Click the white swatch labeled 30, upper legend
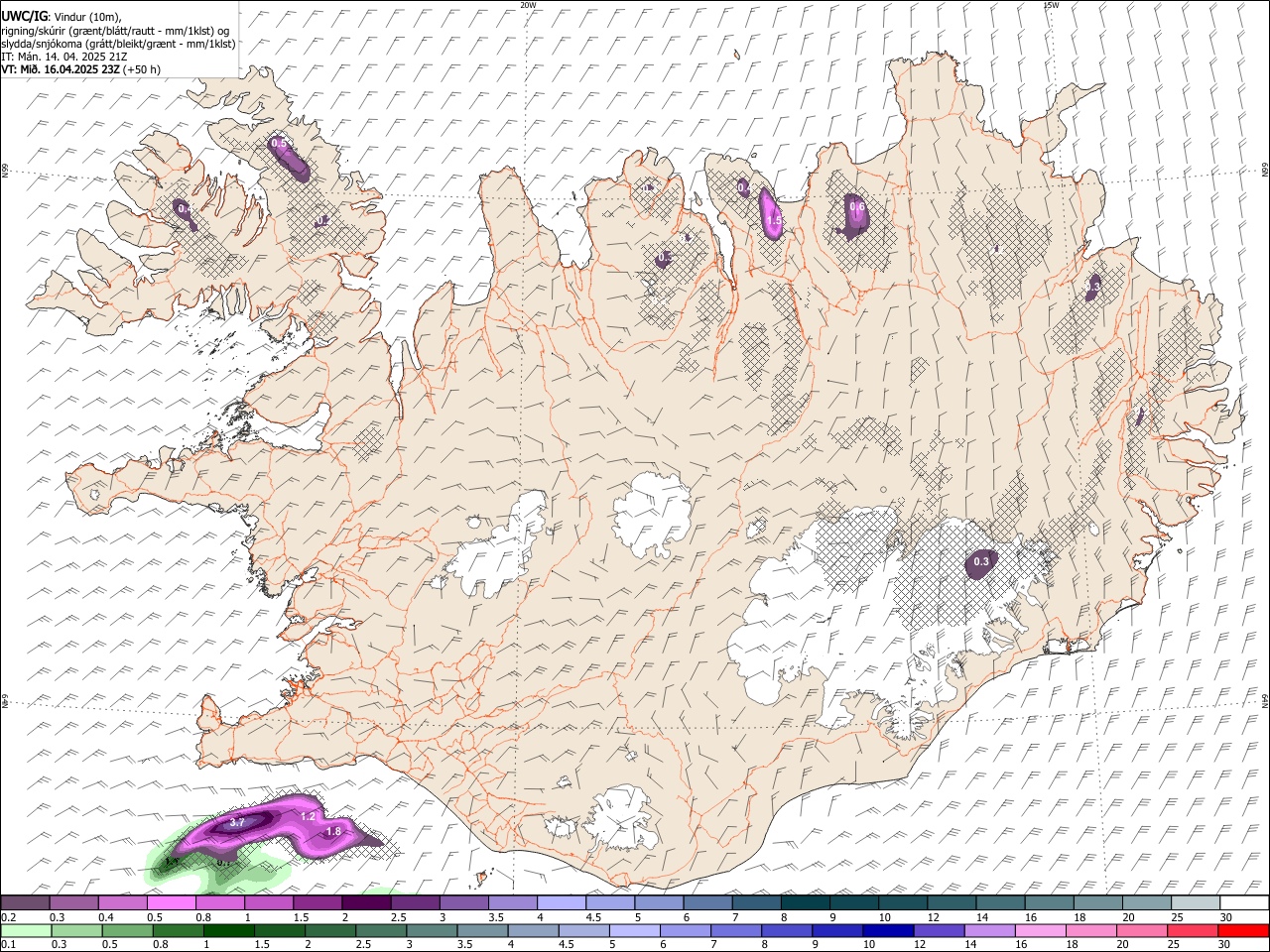The width and height of the screenshot is (1270, 952). pyautogui.click(x=1244, y=902)
